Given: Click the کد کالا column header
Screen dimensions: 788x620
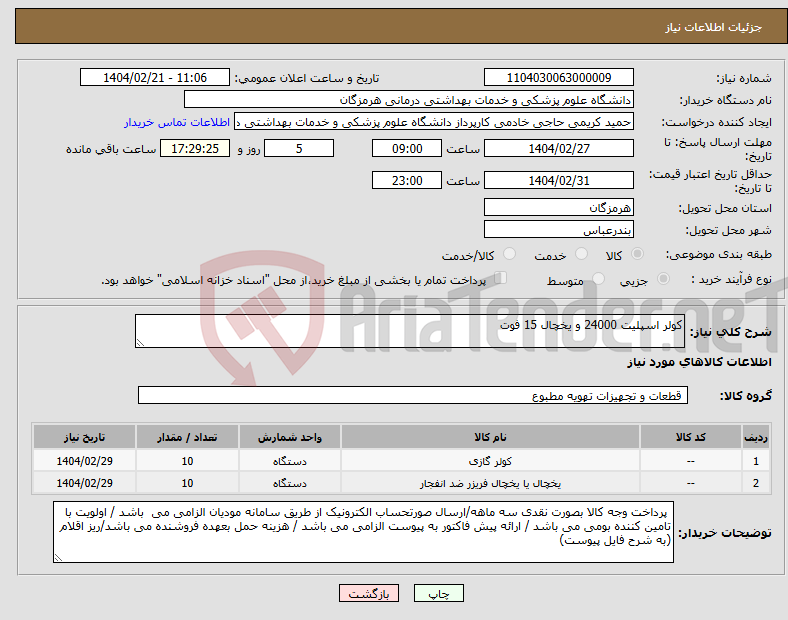Looking at the screenshot, I should click(691, 437).
